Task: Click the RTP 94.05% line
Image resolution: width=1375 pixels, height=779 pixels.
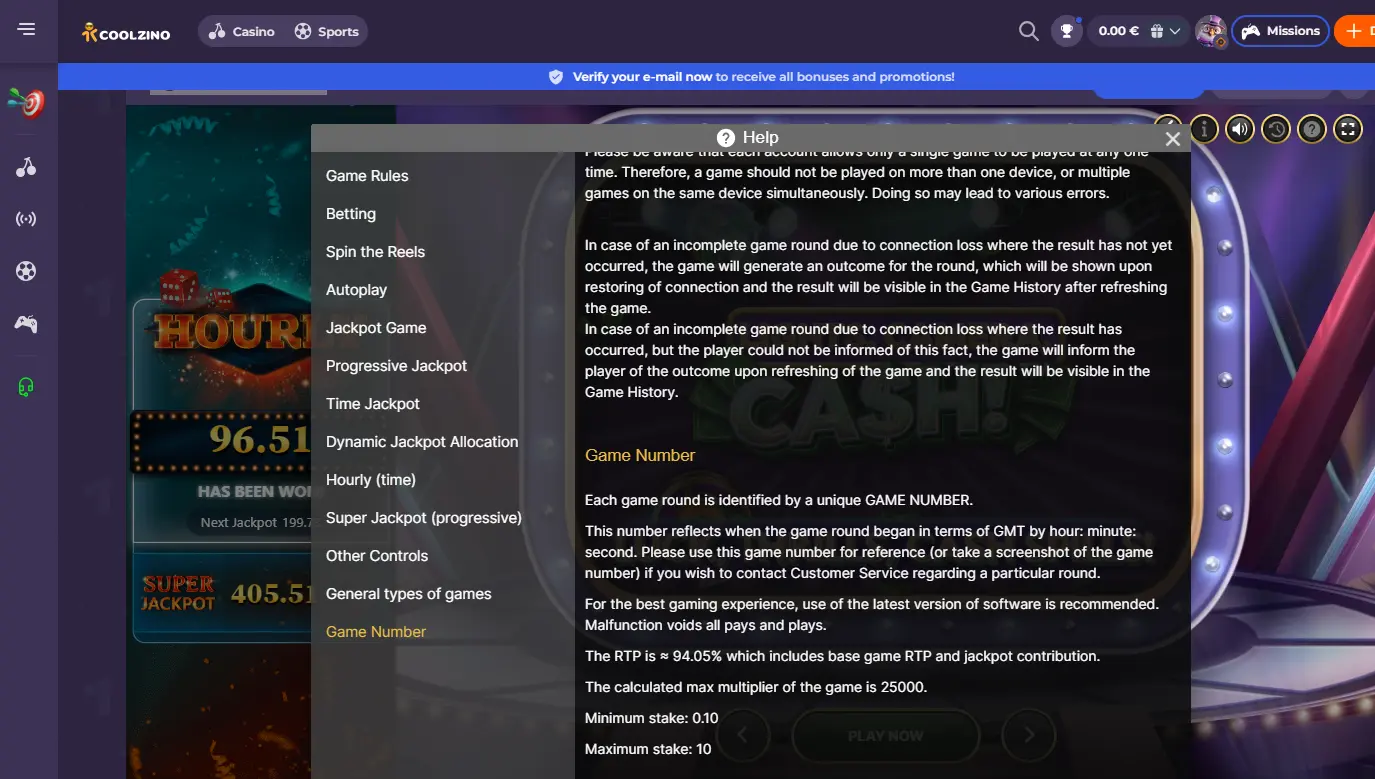Action: (x=842, y=656)
